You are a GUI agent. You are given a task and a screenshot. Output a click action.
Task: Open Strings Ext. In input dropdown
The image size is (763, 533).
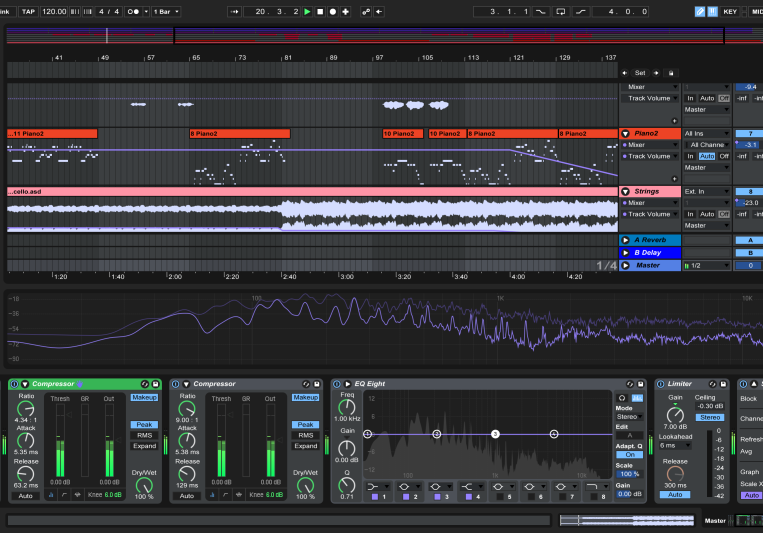(707, 192)
